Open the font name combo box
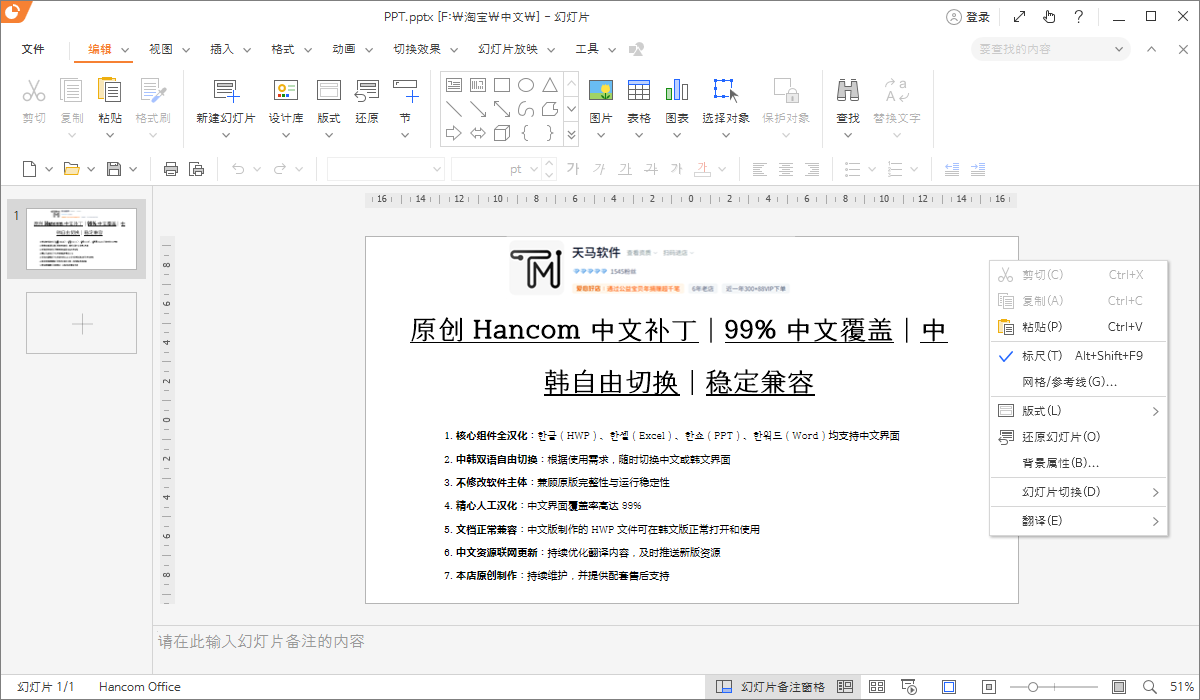The width and height of the screenshot is (1200, 700). (385, 169)
